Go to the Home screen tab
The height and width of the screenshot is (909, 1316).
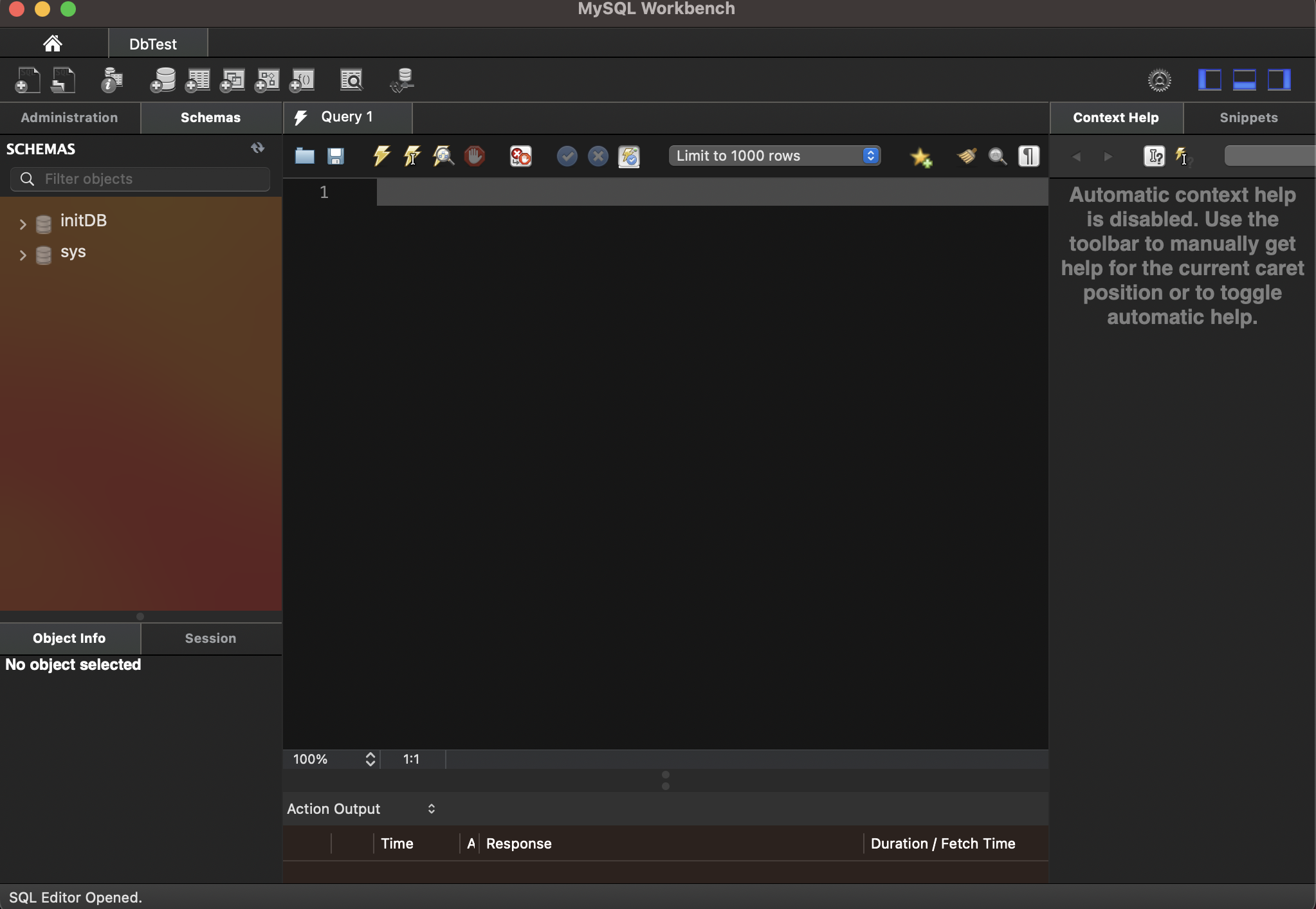pyautogui.click(x=53, y=43)
